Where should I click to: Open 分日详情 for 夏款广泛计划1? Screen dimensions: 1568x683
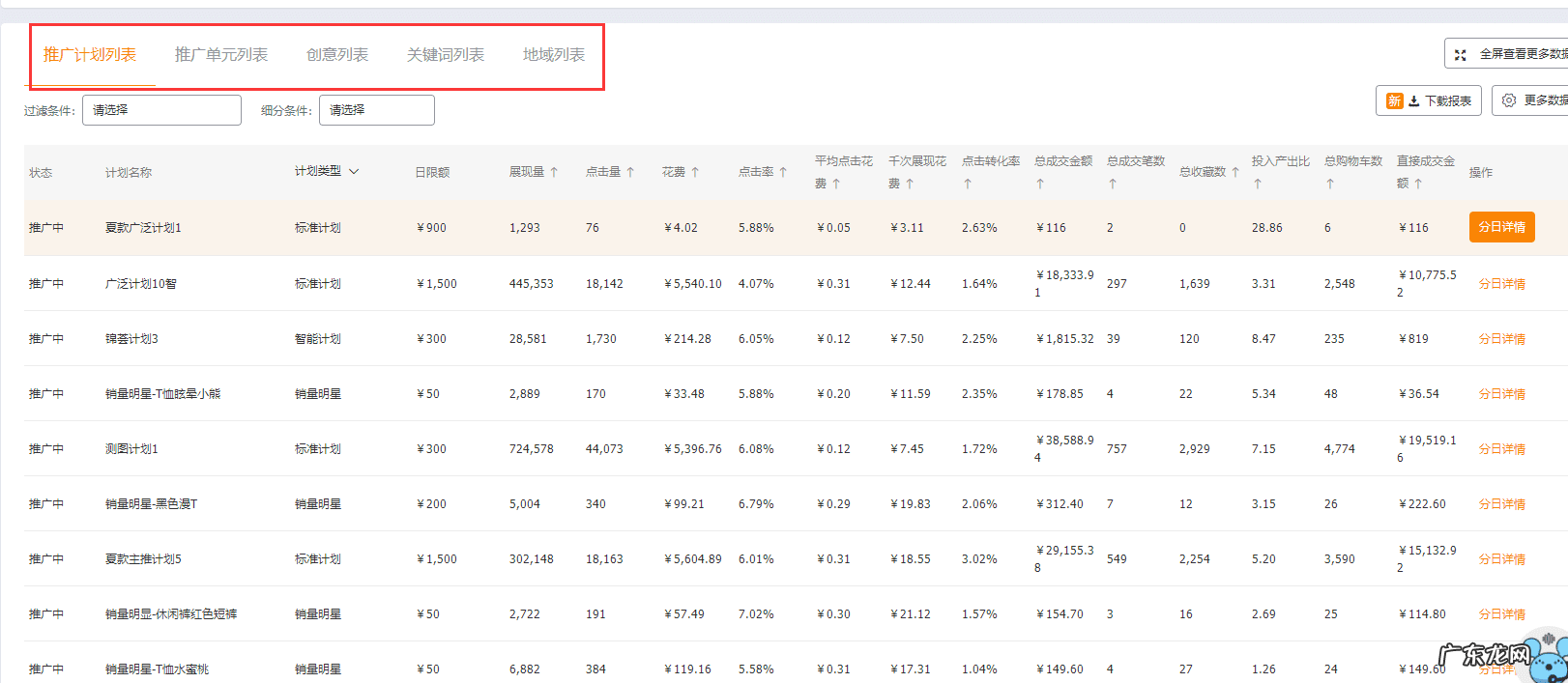(x=1501, y=227)
